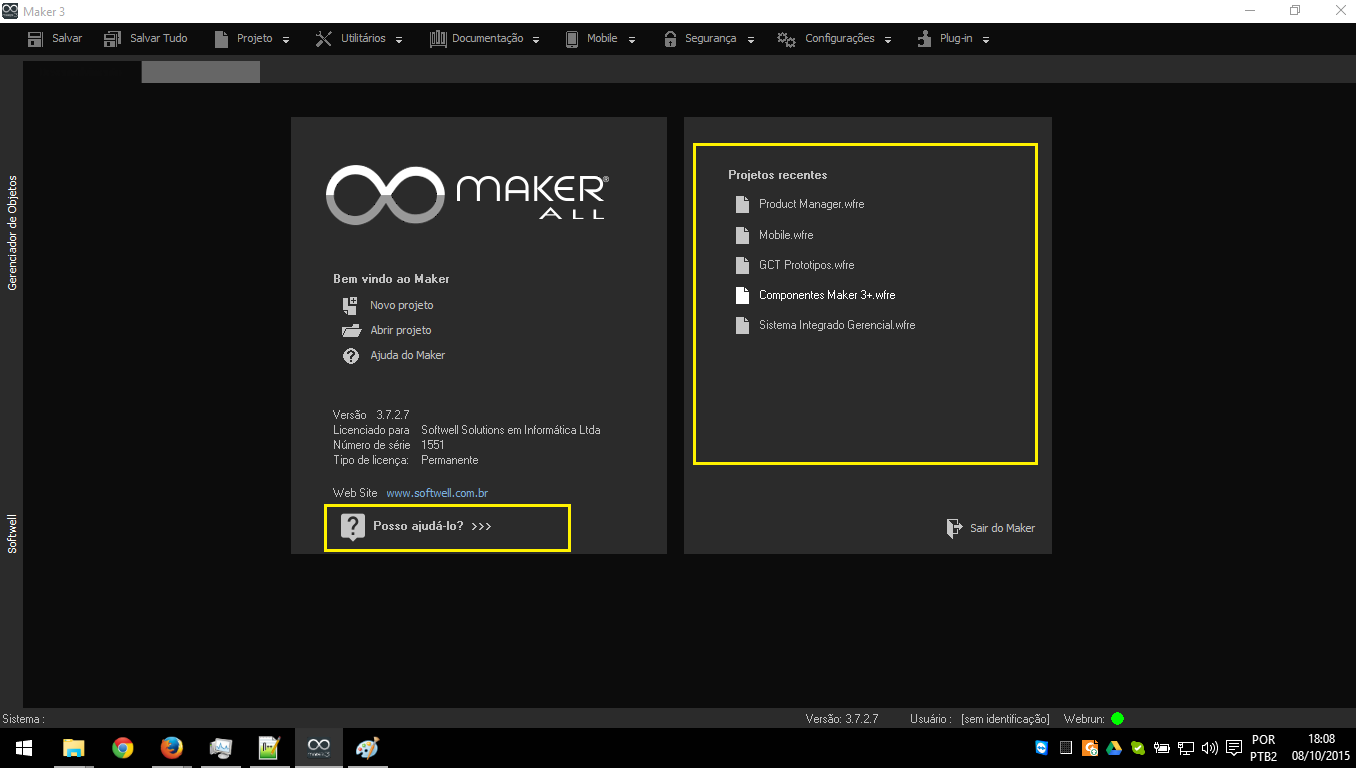Open the Projeto menu label
Screen dimensions: 1356x768
click(x=255, y=39)
